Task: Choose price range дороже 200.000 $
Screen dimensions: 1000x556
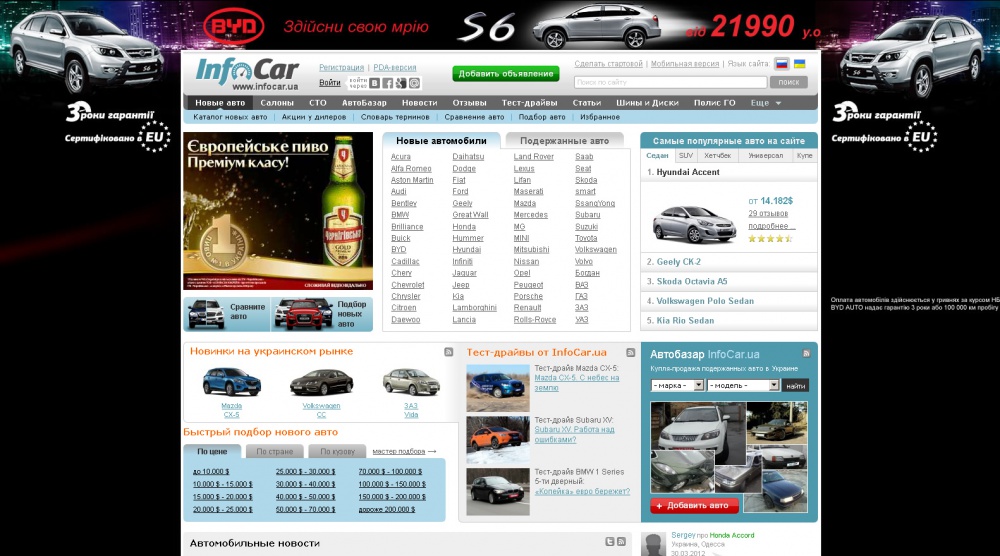Action: click(x=386, y=509)
